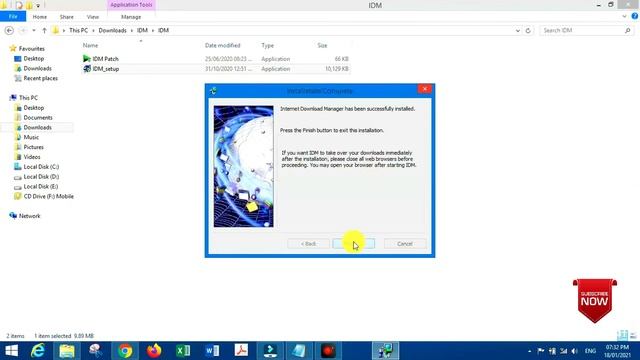
Task: Open File Explorer taskbar icon
Action: 67,351
